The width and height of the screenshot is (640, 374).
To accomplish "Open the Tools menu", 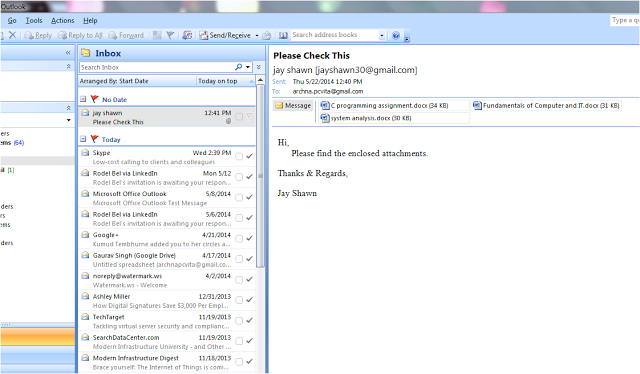I will coord(34,20).
